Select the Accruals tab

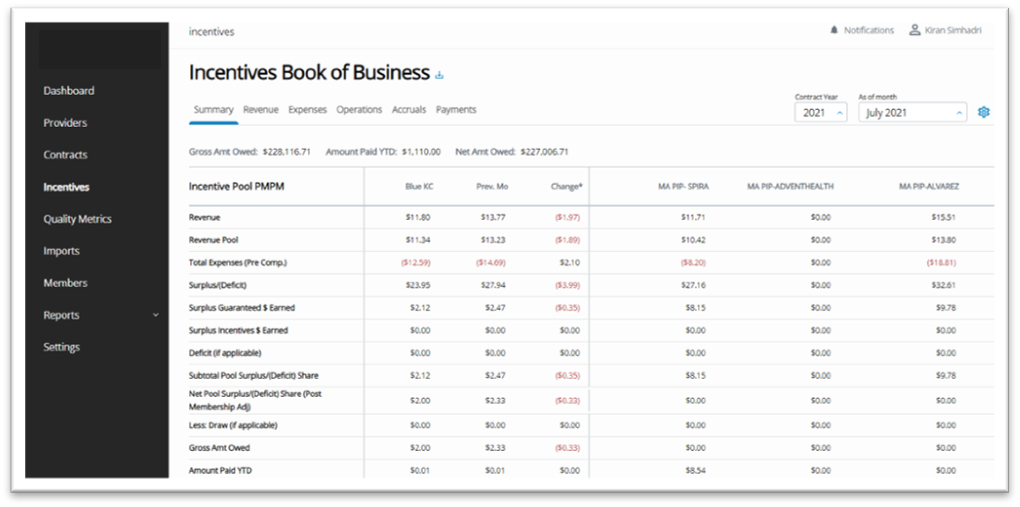click(409, 110)
